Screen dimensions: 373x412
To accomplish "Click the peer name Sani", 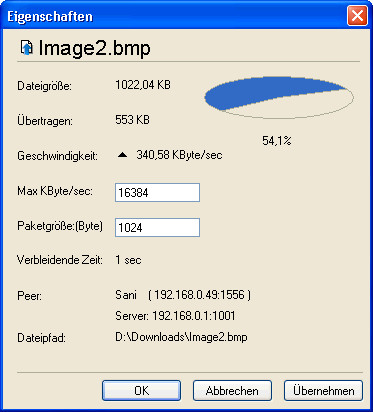I will coord(126,295).
